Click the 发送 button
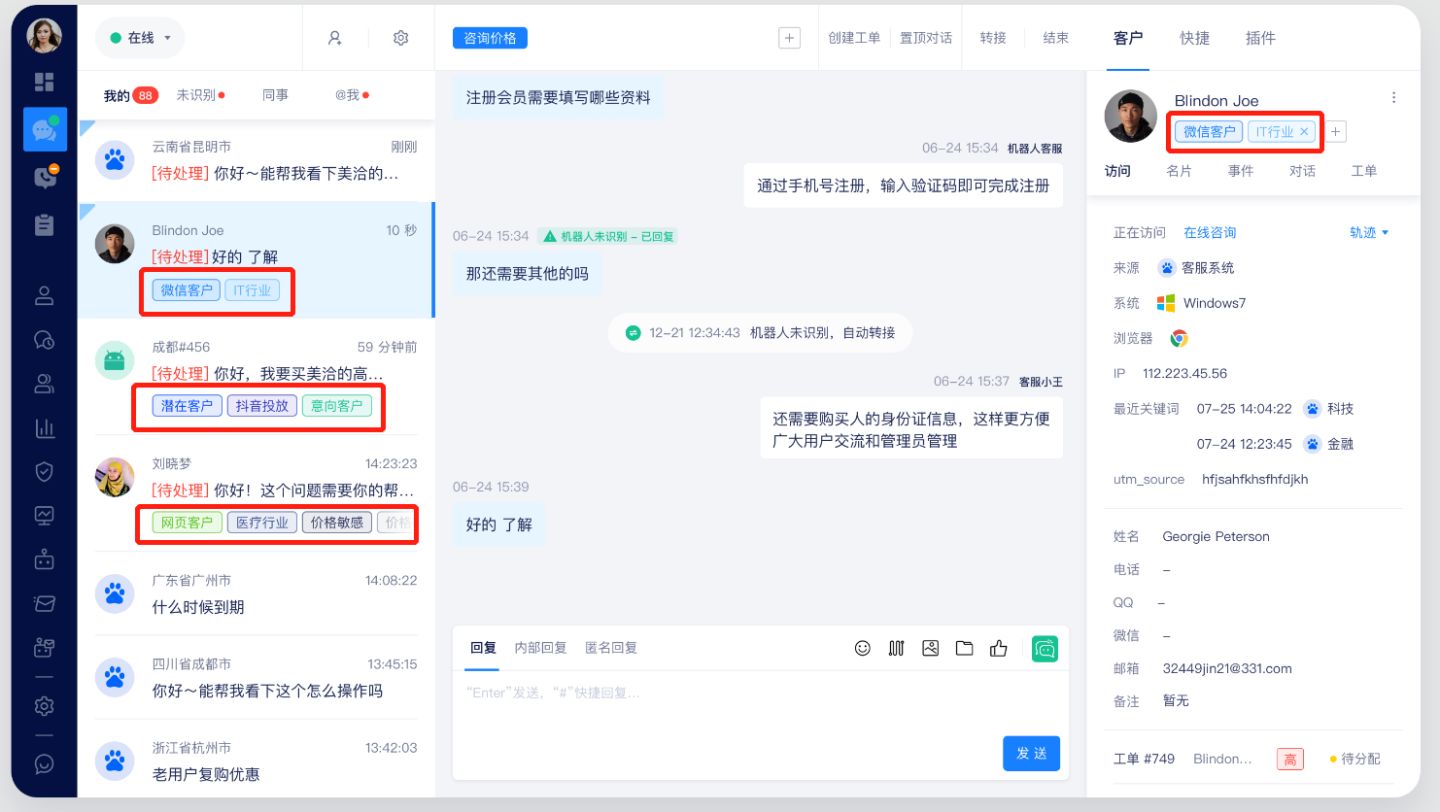1440x812 pixels. 1031,754
